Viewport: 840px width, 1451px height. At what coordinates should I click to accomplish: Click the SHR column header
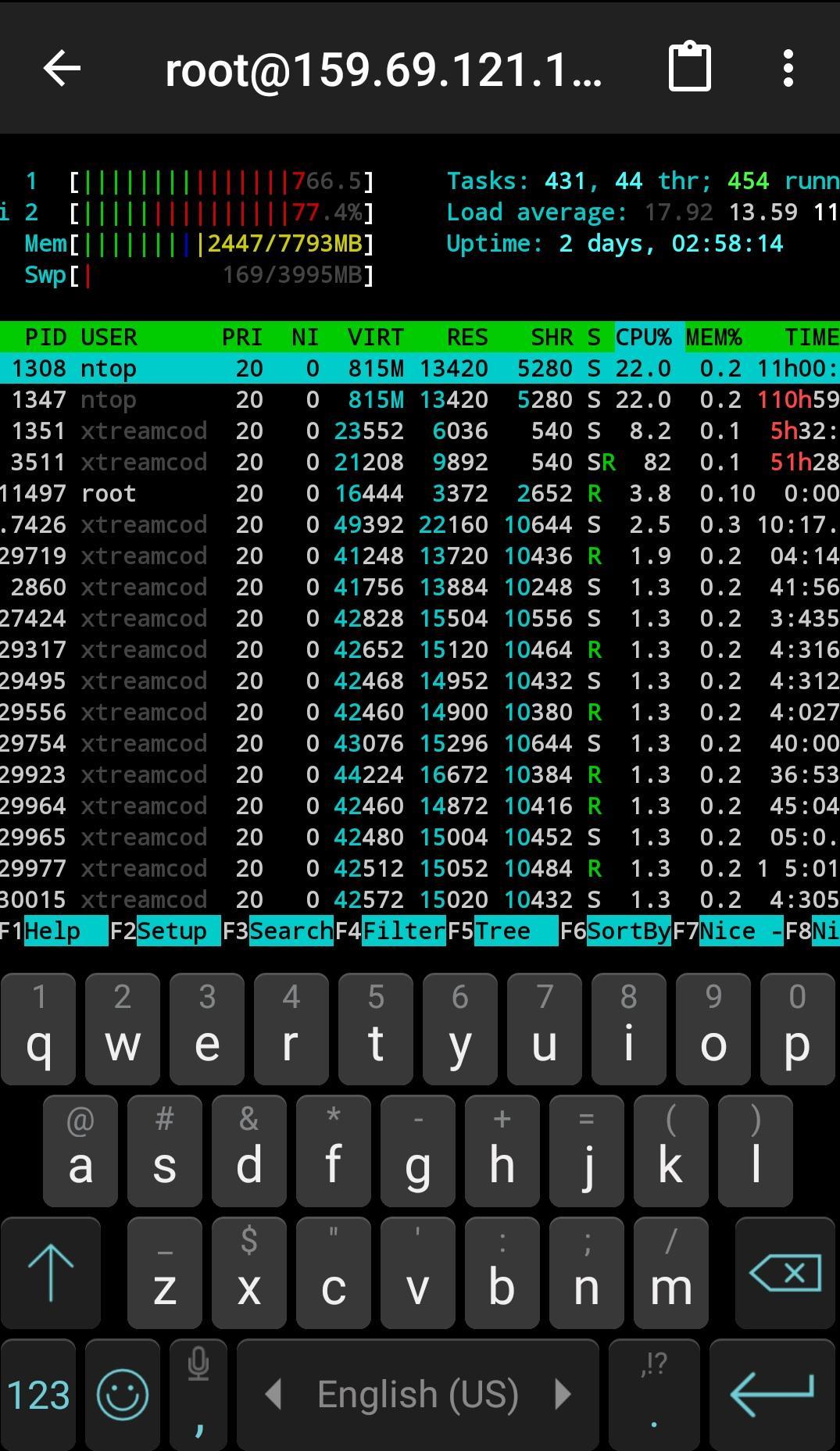point(552,337)
